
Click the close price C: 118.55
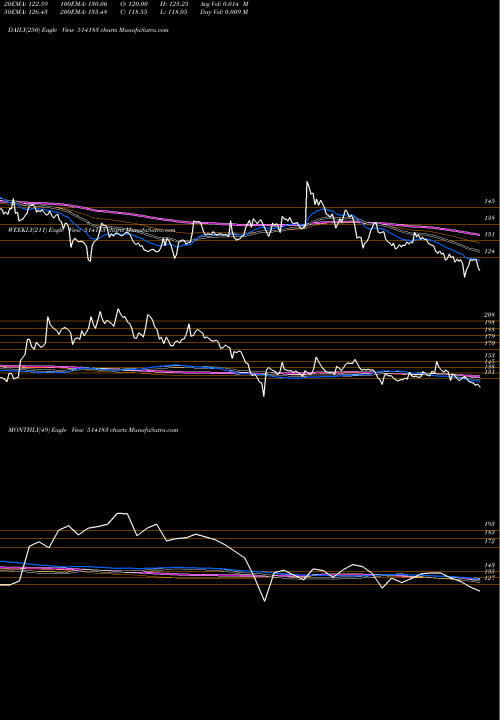[x=134, y=12]
